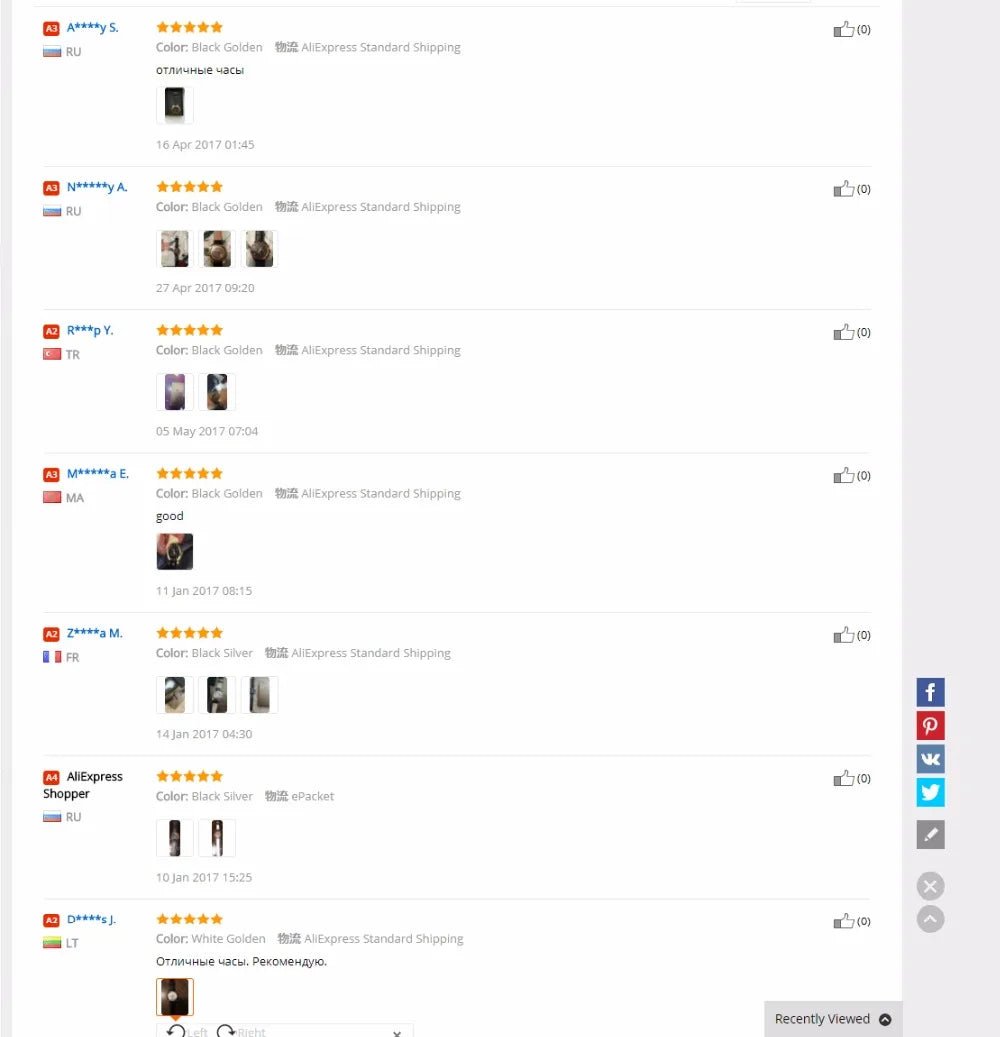Open reviewer profile N*****y A.
The image size is (1000, 1037).
pos(97,187)
